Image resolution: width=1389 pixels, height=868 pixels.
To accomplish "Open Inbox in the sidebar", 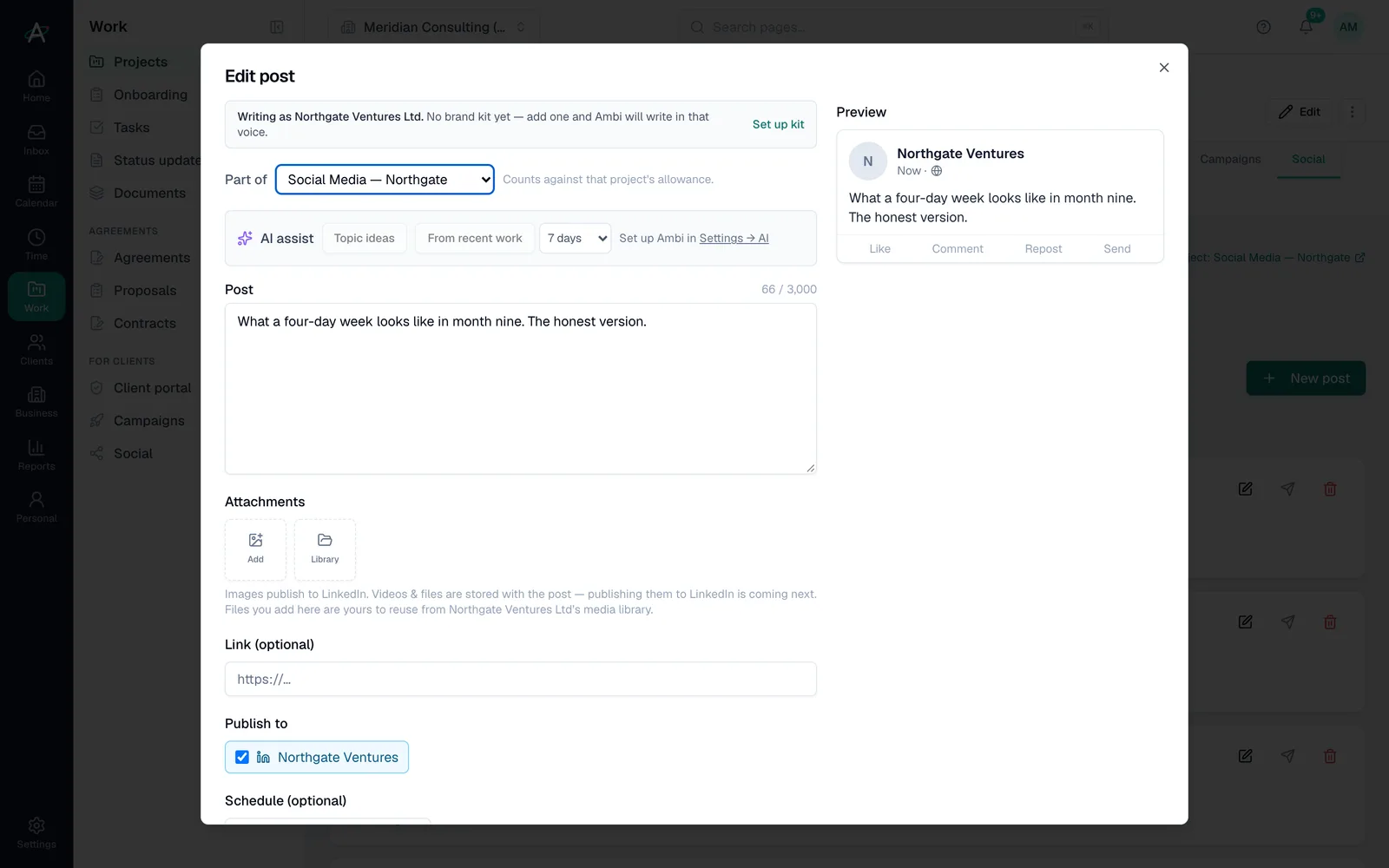I will [36, 139].
